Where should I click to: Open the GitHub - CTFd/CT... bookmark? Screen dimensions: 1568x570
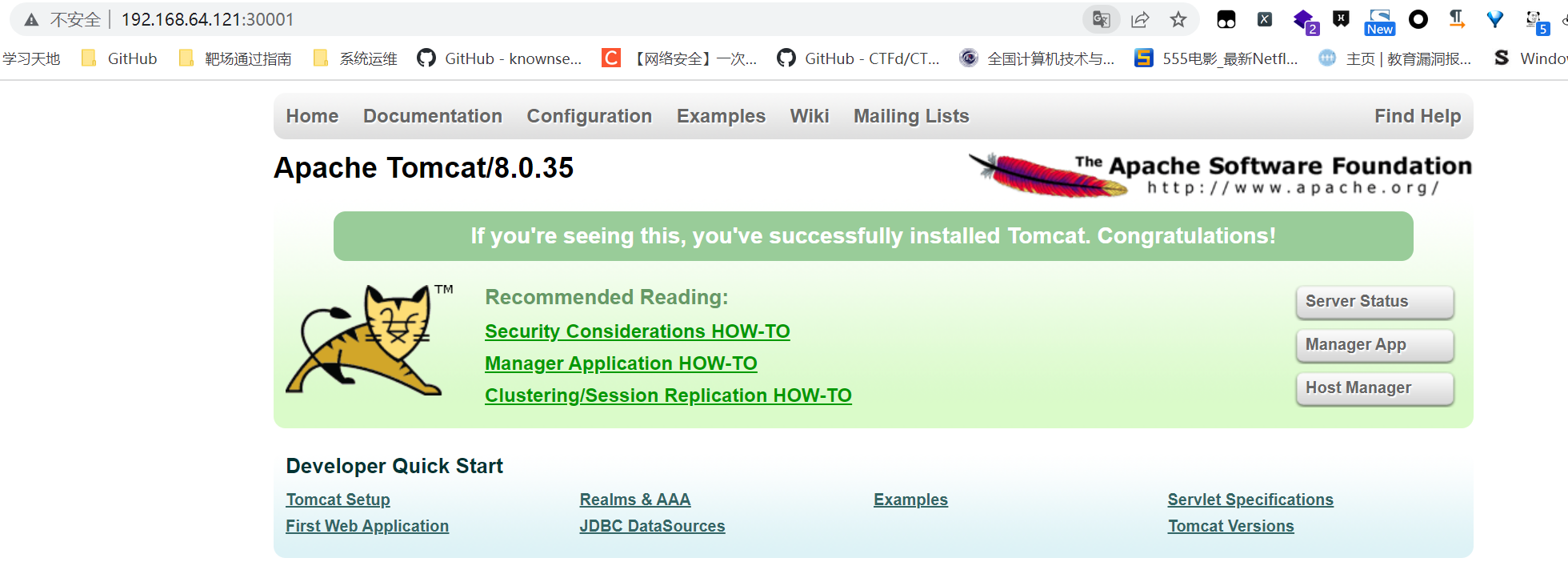tap(858, 58)
